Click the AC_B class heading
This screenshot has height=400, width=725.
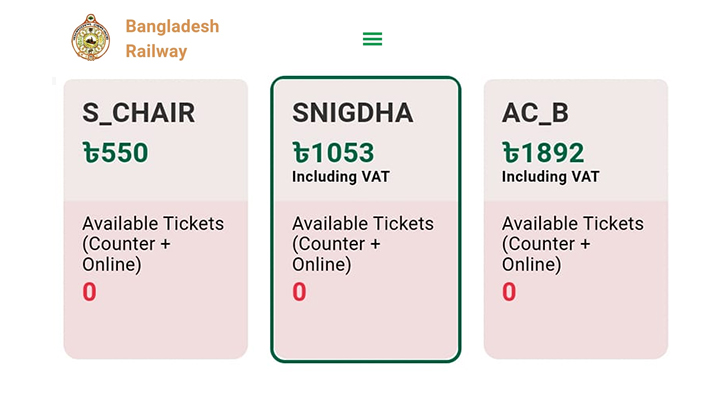(535, 113)
